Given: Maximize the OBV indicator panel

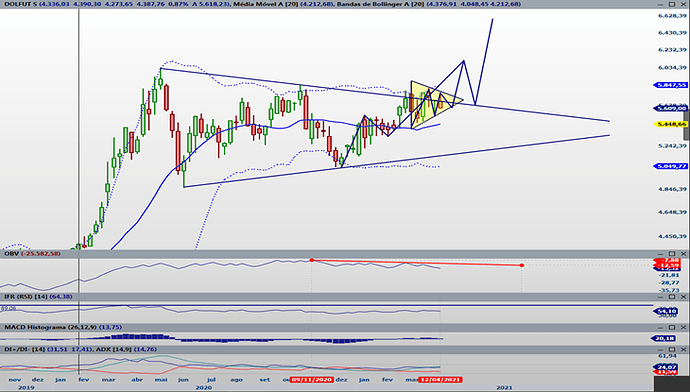Looking at the screenshot, I should point(672,254).
